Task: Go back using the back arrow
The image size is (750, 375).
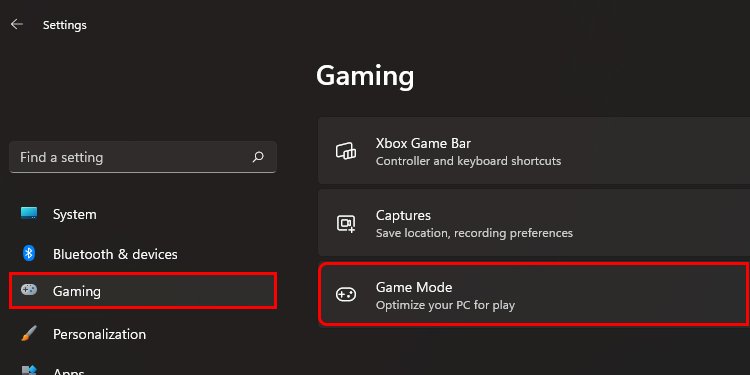Action: (17, 24)
